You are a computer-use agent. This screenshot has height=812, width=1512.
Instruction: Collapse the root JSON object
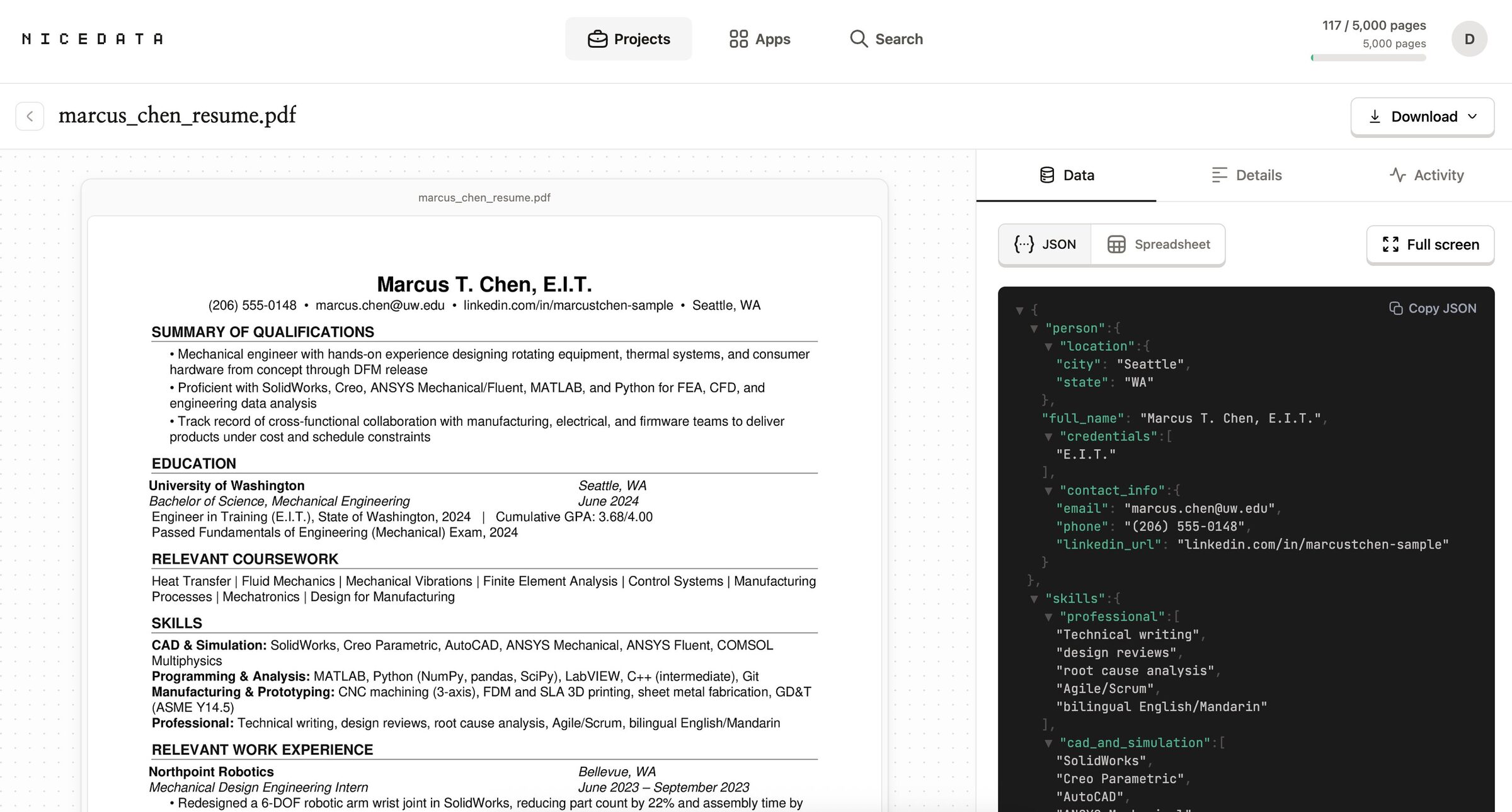[x=1019, y=311]
